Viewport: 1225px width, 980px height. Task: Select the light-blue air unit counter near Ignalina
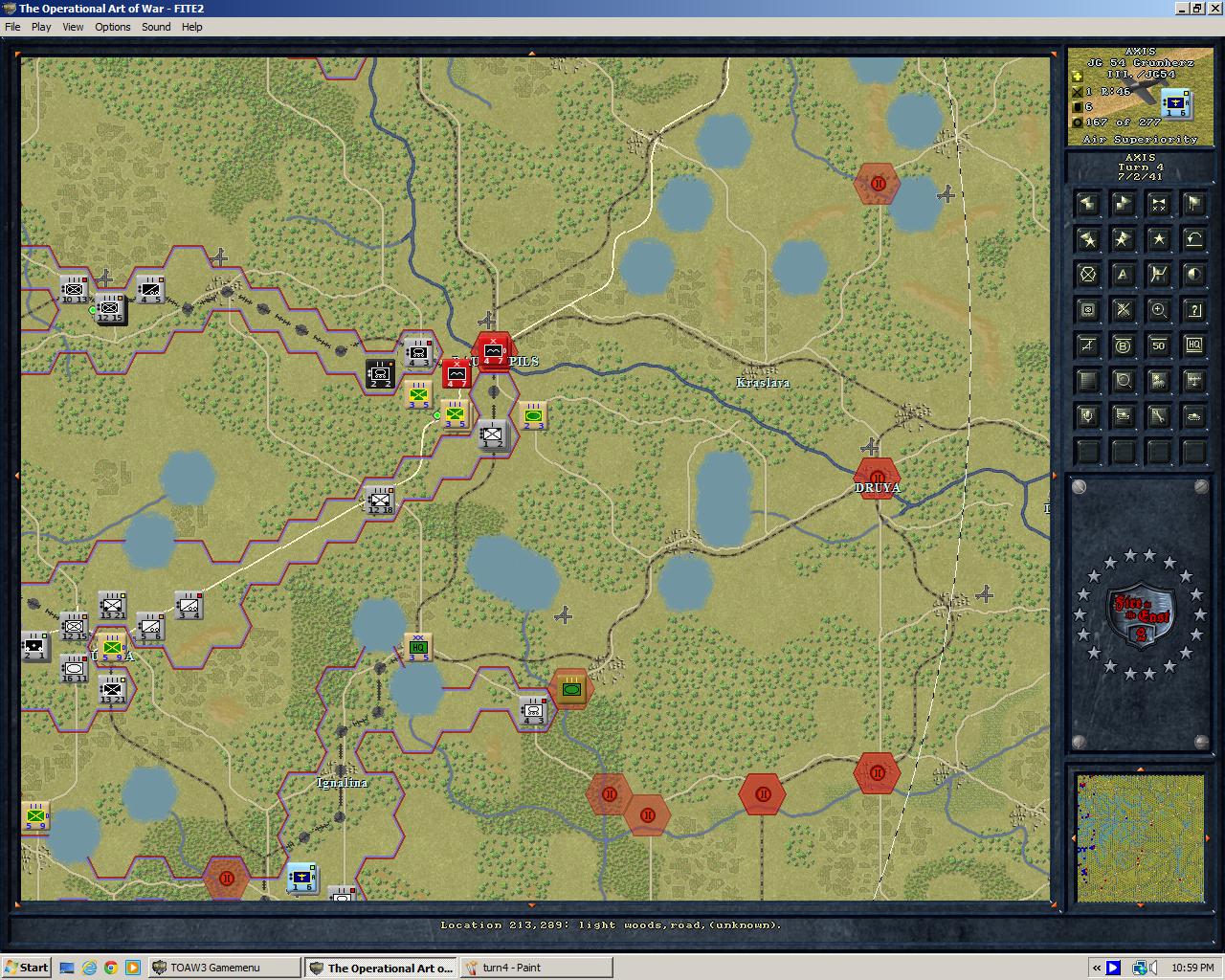pyautogui.click(x=302, y=878)
